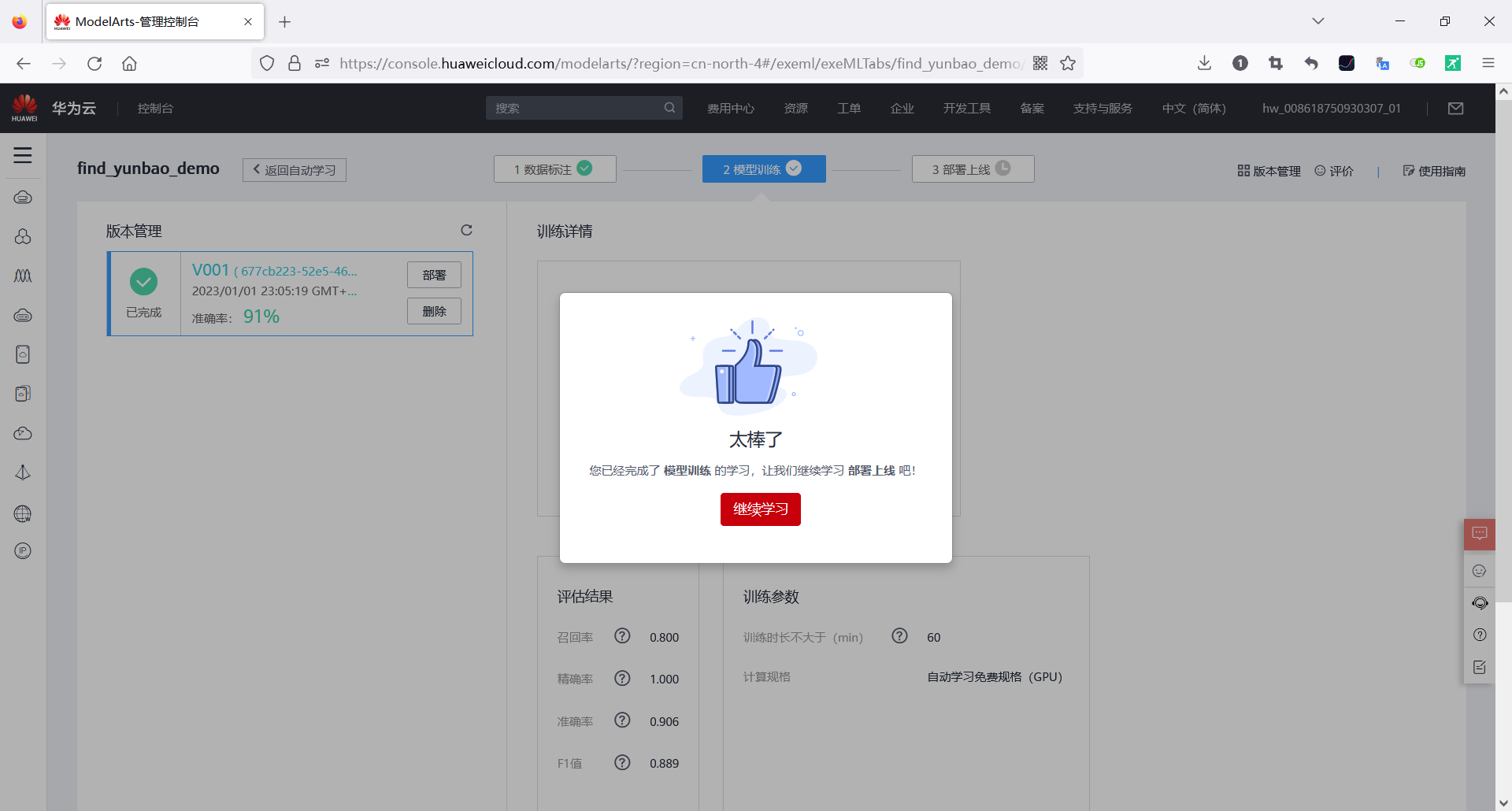Screen dimensions: 1512x811
Task: Deploy version V001 with the 部署 button
Action: click(x=434, y=274)
